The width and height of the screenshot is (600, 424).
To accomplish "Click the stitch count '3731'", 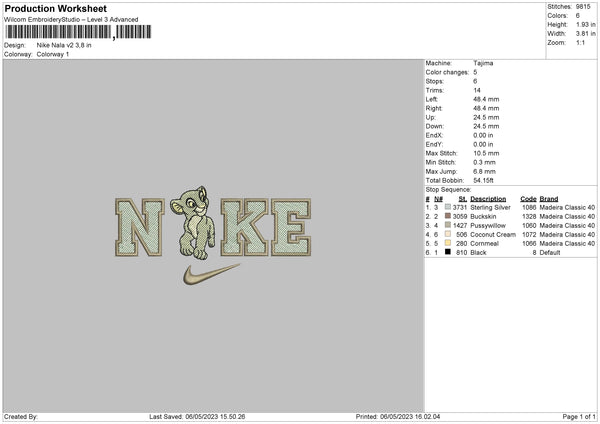I will (x=460, y=207).
